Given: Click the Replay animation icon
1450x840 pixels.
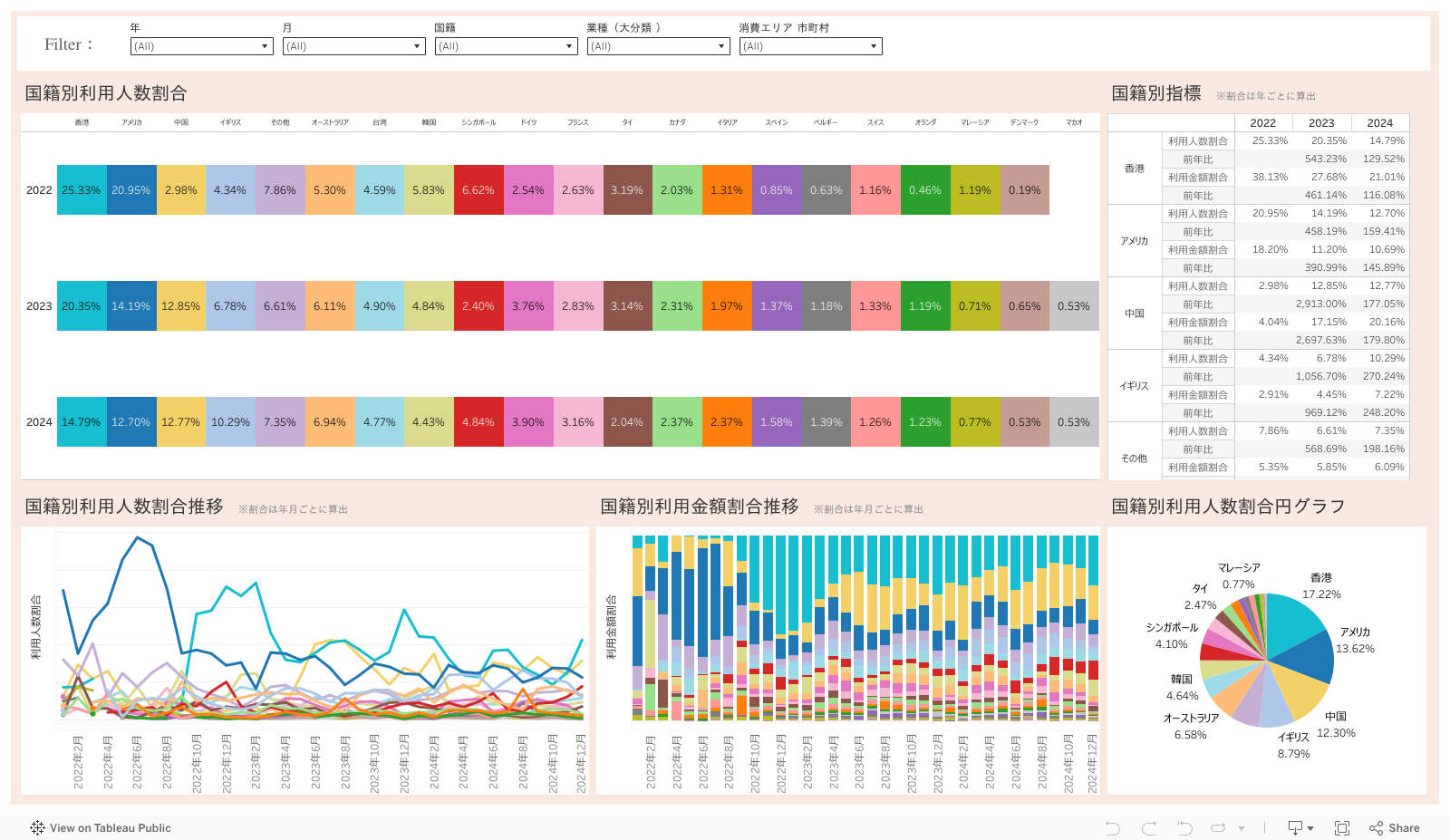Looking at the screenshot, I should pyautogui.click(x=1219, y=828).
